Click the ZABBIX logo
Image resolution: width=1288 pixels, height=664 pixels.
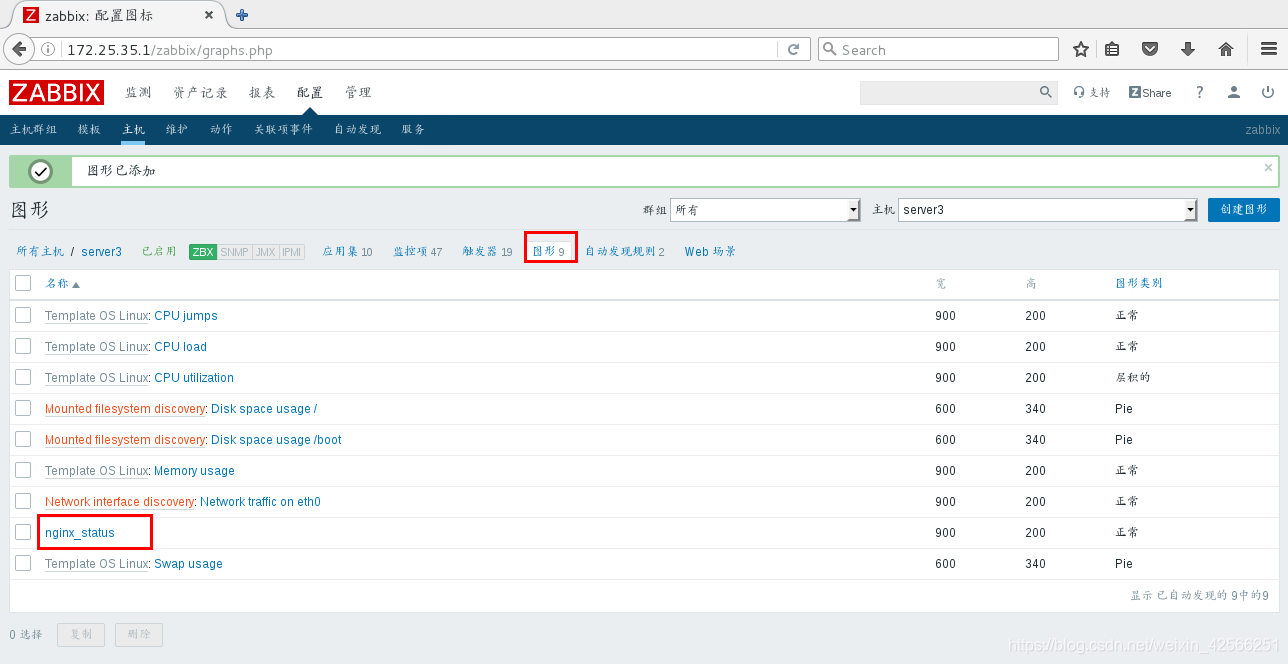pos(56,93)
